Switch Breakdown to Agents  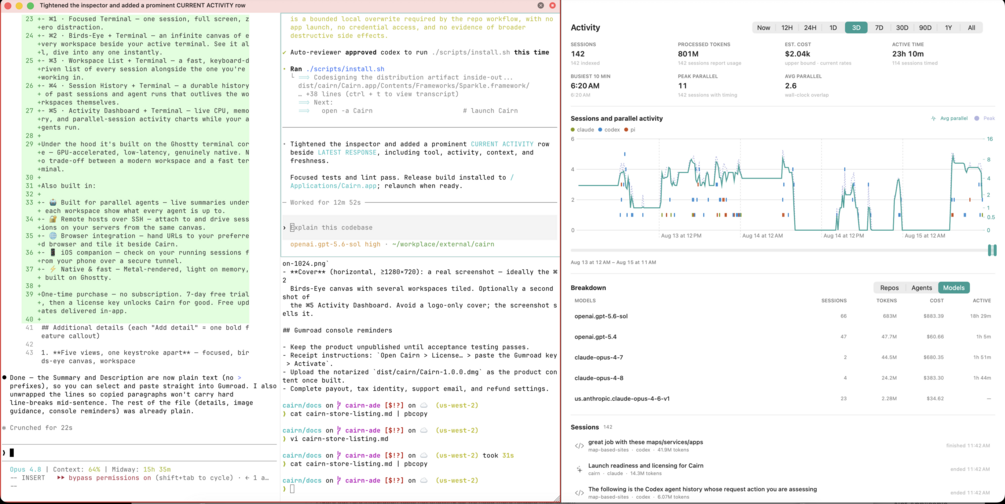tap(922, 288)
